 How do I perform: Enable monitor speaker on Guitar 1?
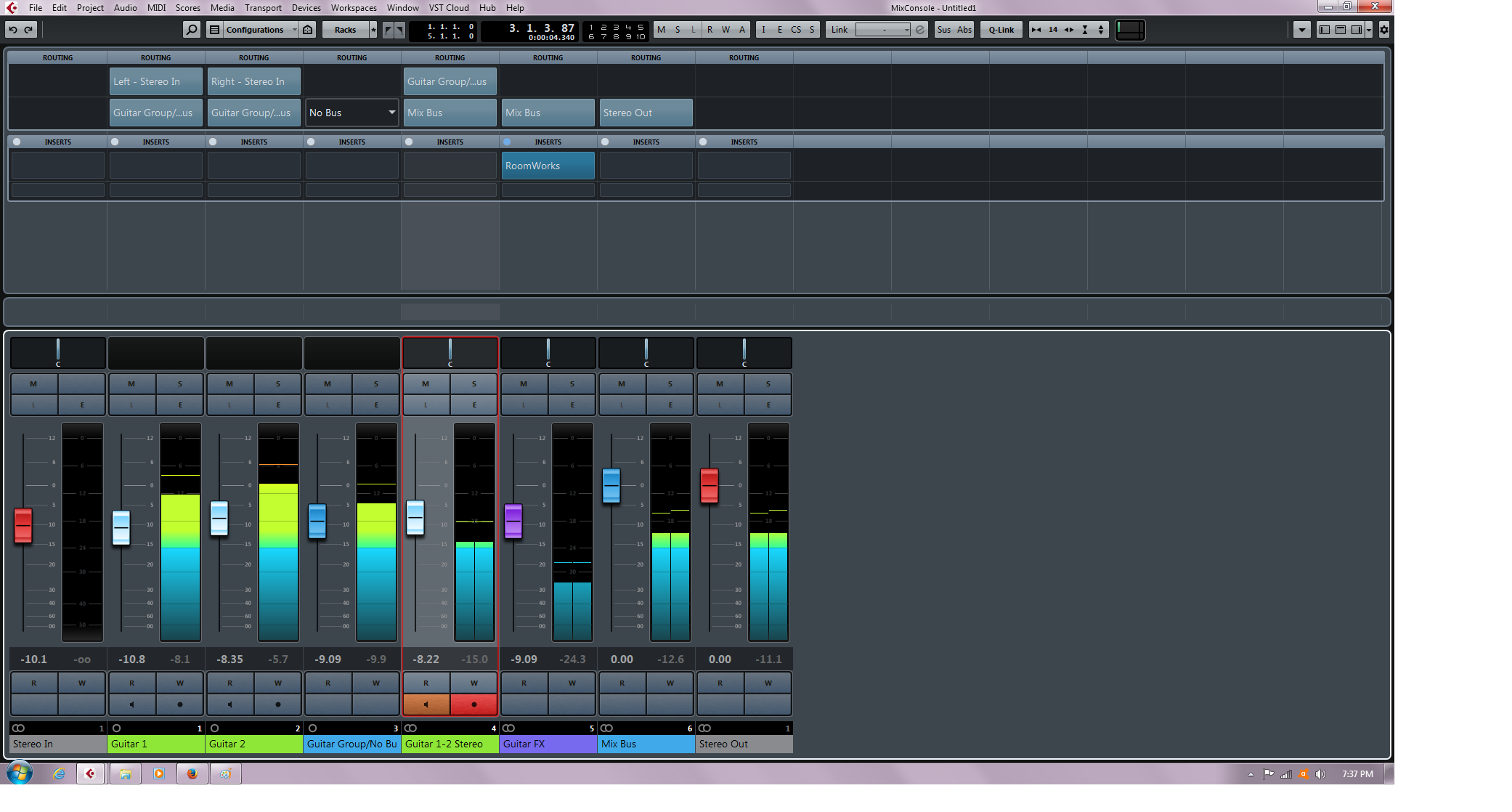(x=132, y=704)
